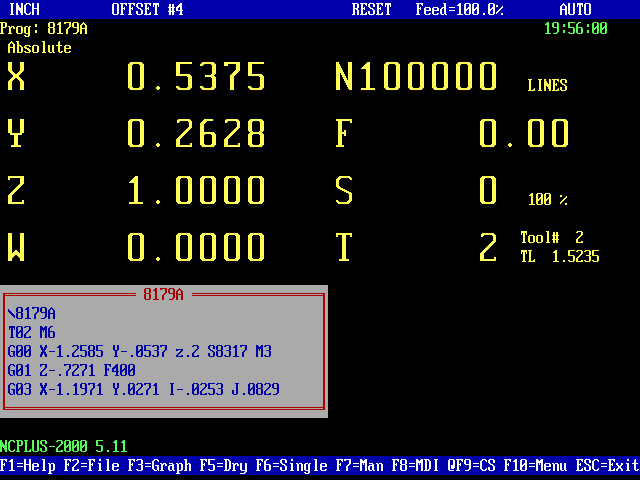Click the Feed=100.0% override readout
This screenshot has width=640, height=480.
coord(460,9)
